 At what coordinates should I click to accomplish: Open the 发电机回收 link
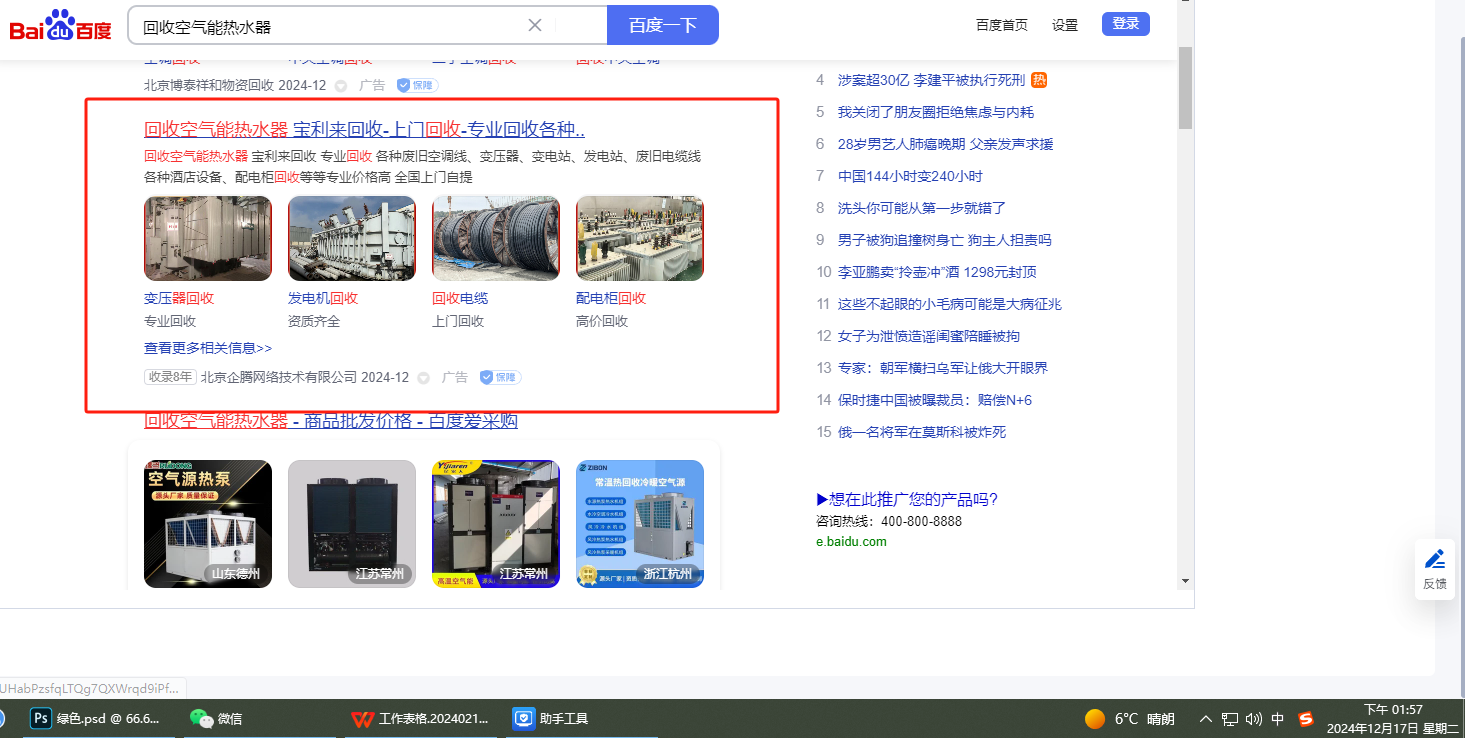323,298
